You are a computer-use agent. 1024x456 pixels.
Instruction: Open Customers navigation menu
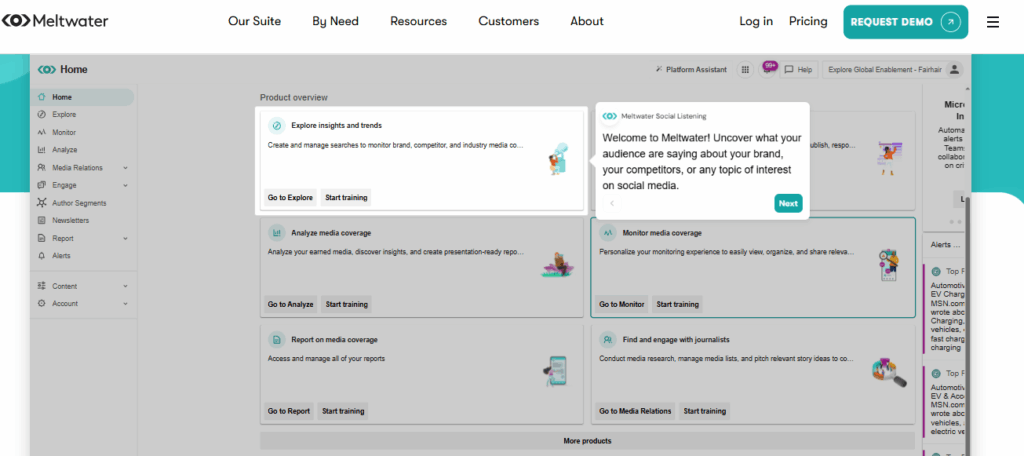pos(509,22)
